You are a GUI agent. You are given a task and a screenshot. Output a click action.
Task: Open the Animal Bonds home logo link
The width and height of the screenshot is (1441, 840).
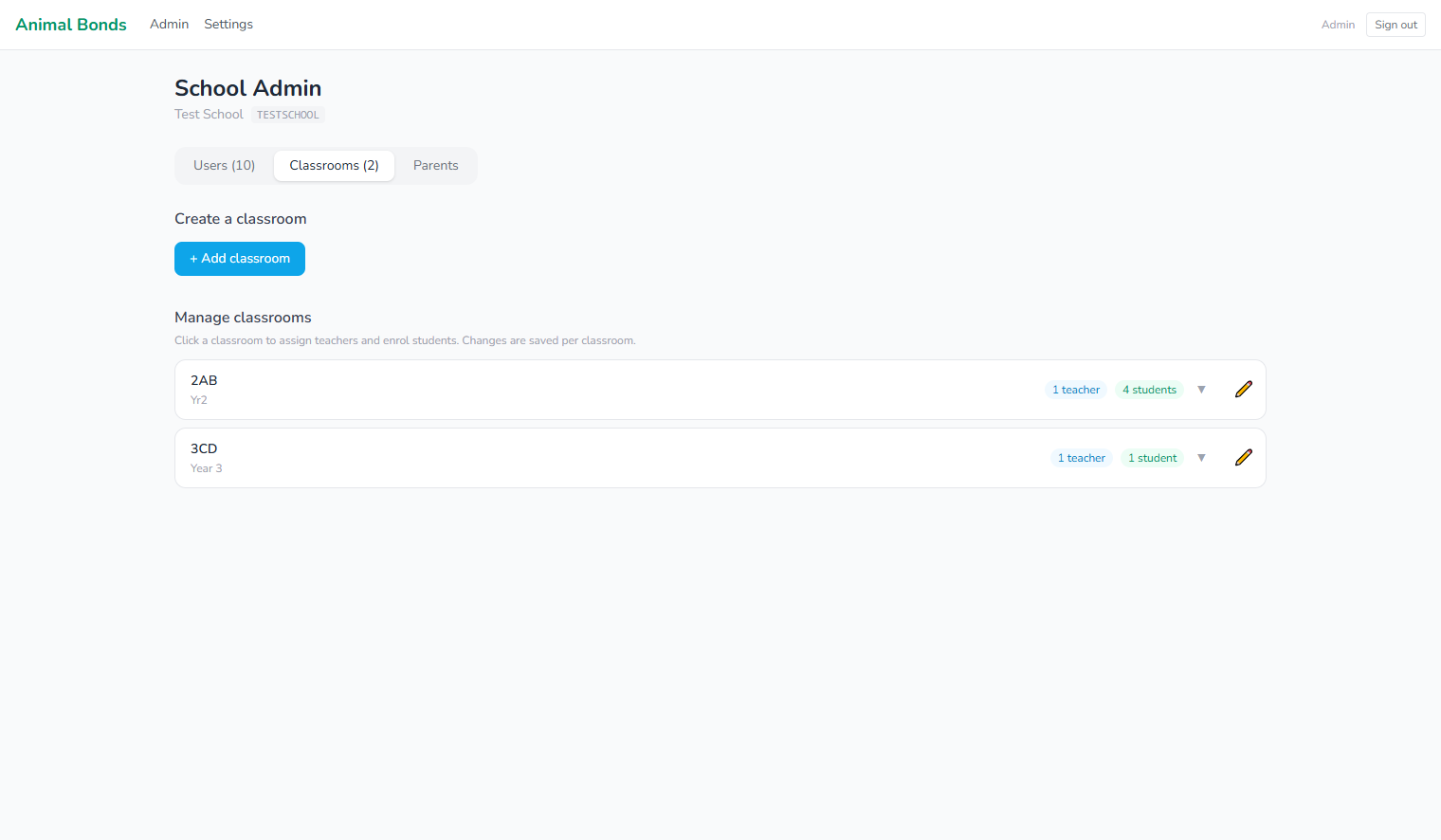click(71, 25)
